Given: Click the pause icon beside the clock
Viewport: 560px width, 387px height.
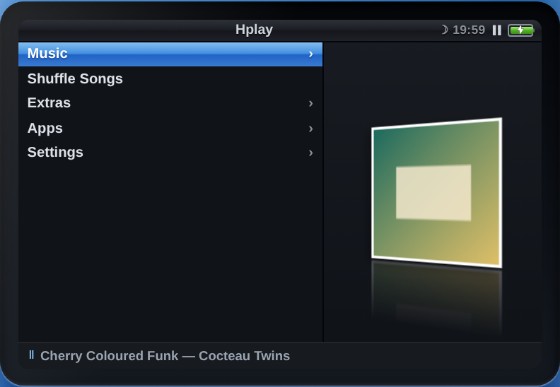Looking at the screenshot, I should pyautogui.click(x=497, y=30).
